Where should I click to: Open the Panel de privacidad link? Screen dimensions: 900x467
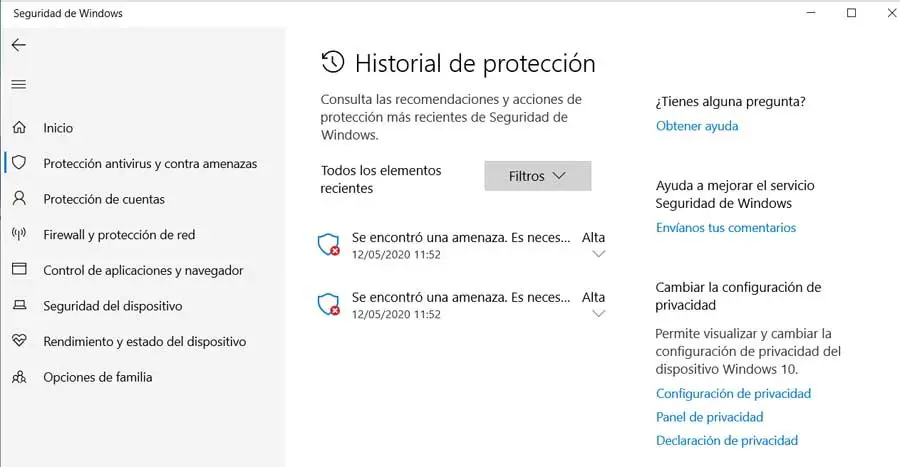[709, 417]
